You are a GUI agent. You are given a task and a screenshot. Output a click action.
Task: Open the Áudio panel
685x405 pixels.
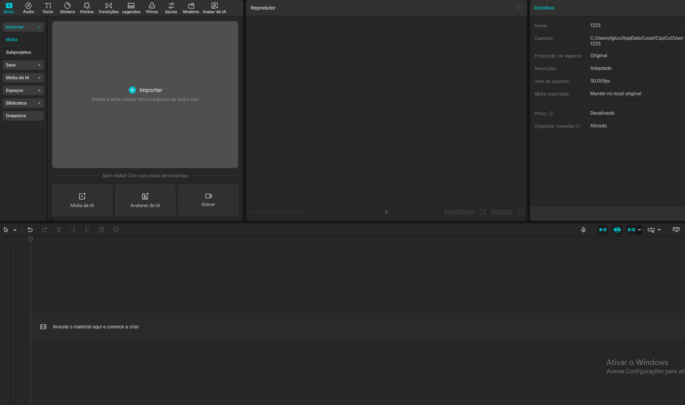click(x=28, y=8)
